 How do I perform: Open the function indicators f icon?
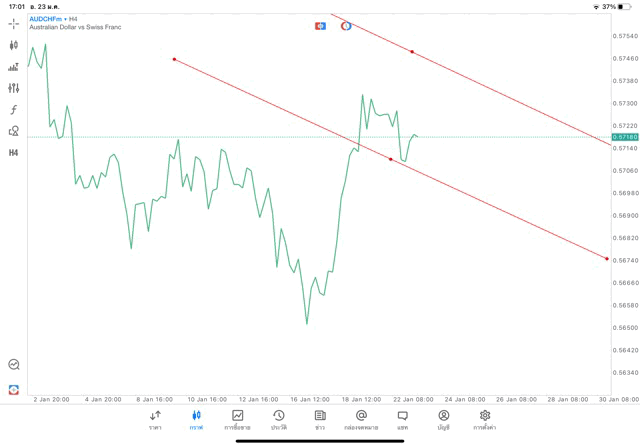click(x=13, y=109)
